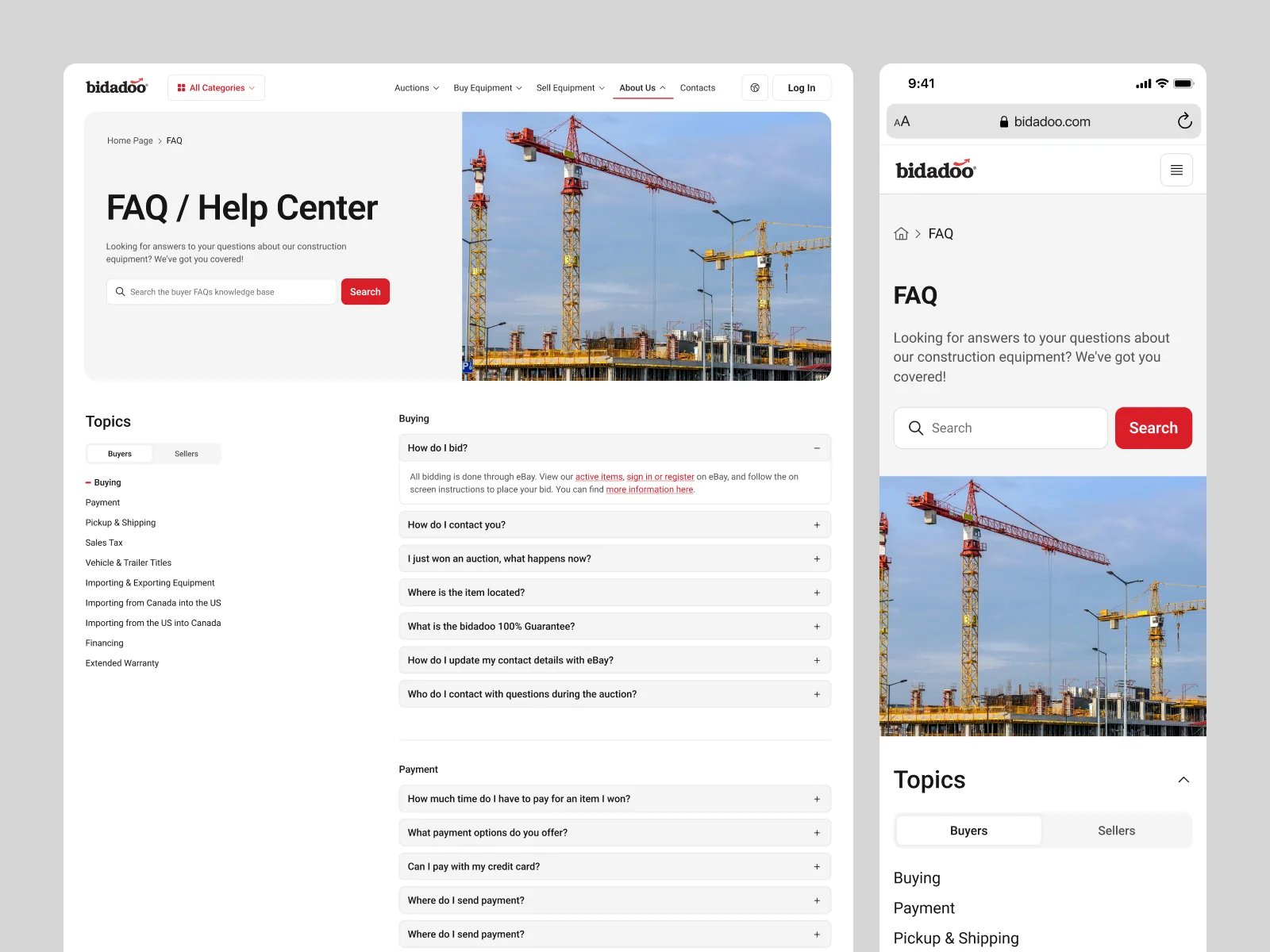This screenshot has width=1270, height=952.
Task: Open Importing from Canada into the US
Action: (x=153, y=603)
